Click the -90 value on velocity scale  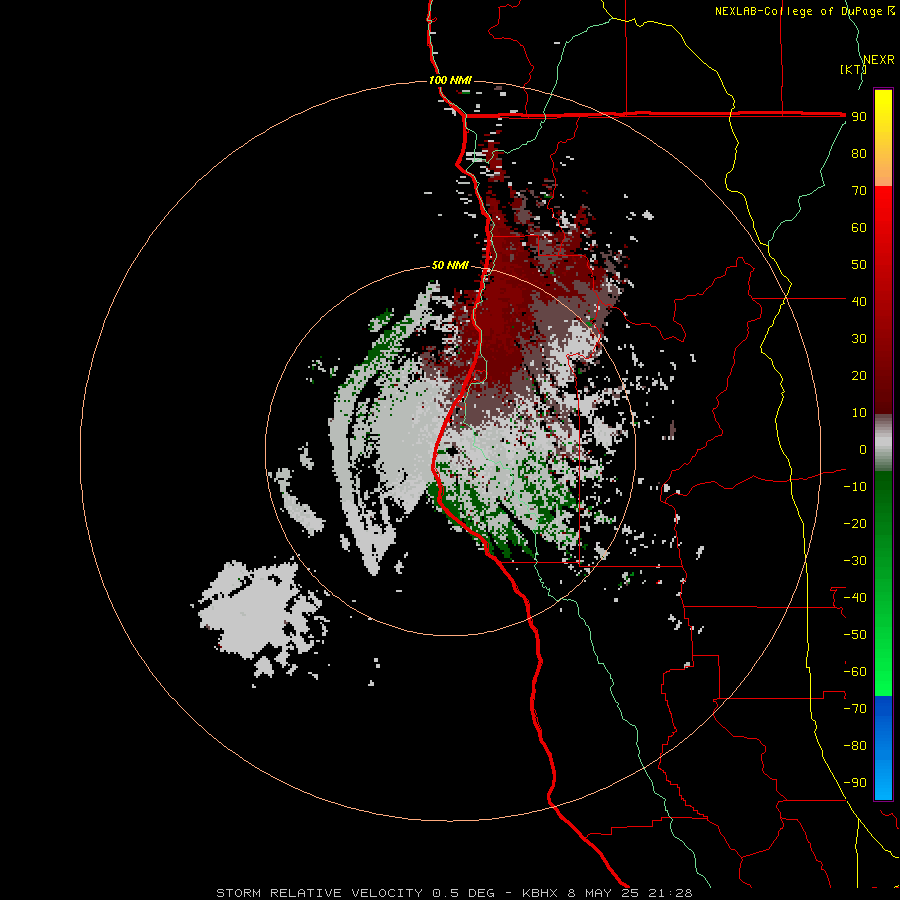855,783
